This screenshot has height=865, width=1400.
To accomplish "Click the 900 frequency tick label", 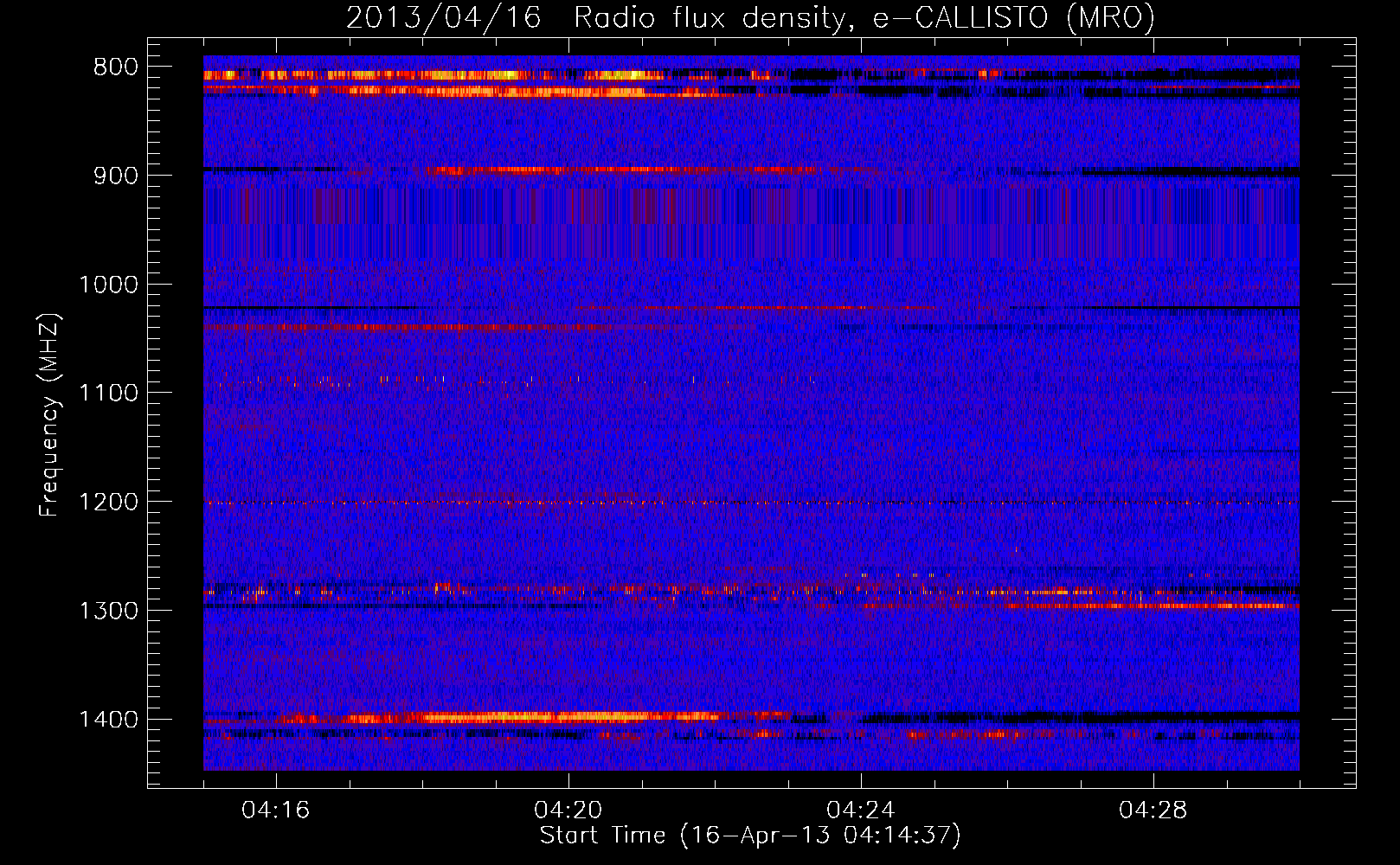I will (115, 176).
